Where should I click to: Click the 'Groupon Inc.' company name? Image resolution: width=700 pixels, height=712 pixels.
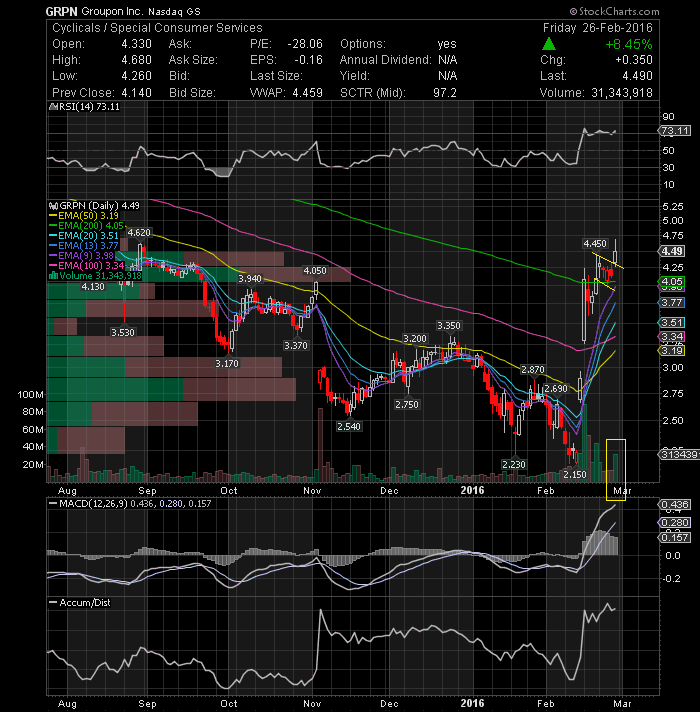pyautogui.click(x=112, y=11)
